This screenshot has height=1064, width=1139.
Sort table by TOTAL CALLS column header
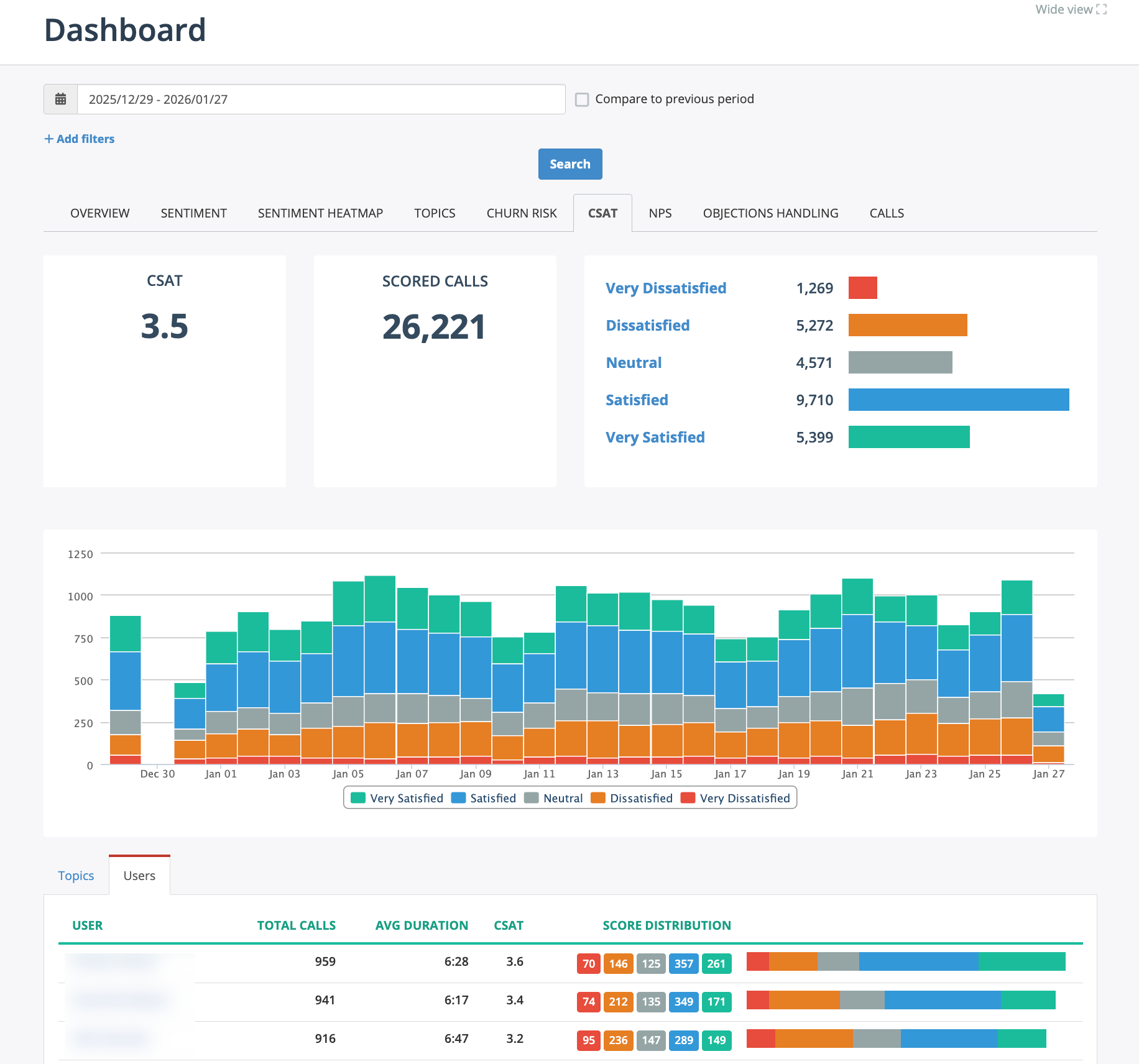click(296, 925)
